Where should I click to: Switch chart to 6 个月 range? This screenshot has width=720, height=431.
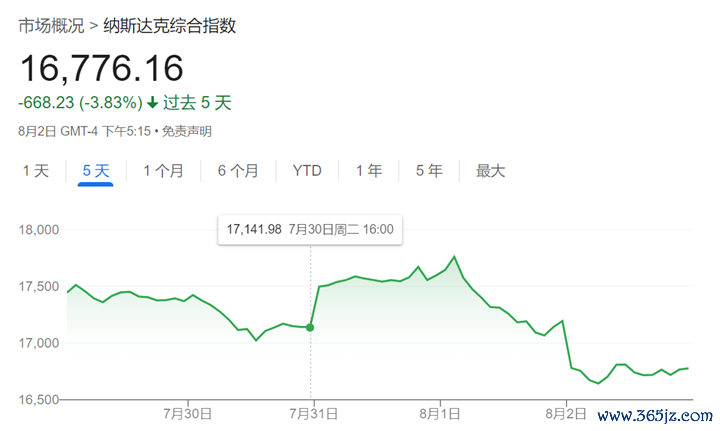pyautogui.click(x=238, y=171)
